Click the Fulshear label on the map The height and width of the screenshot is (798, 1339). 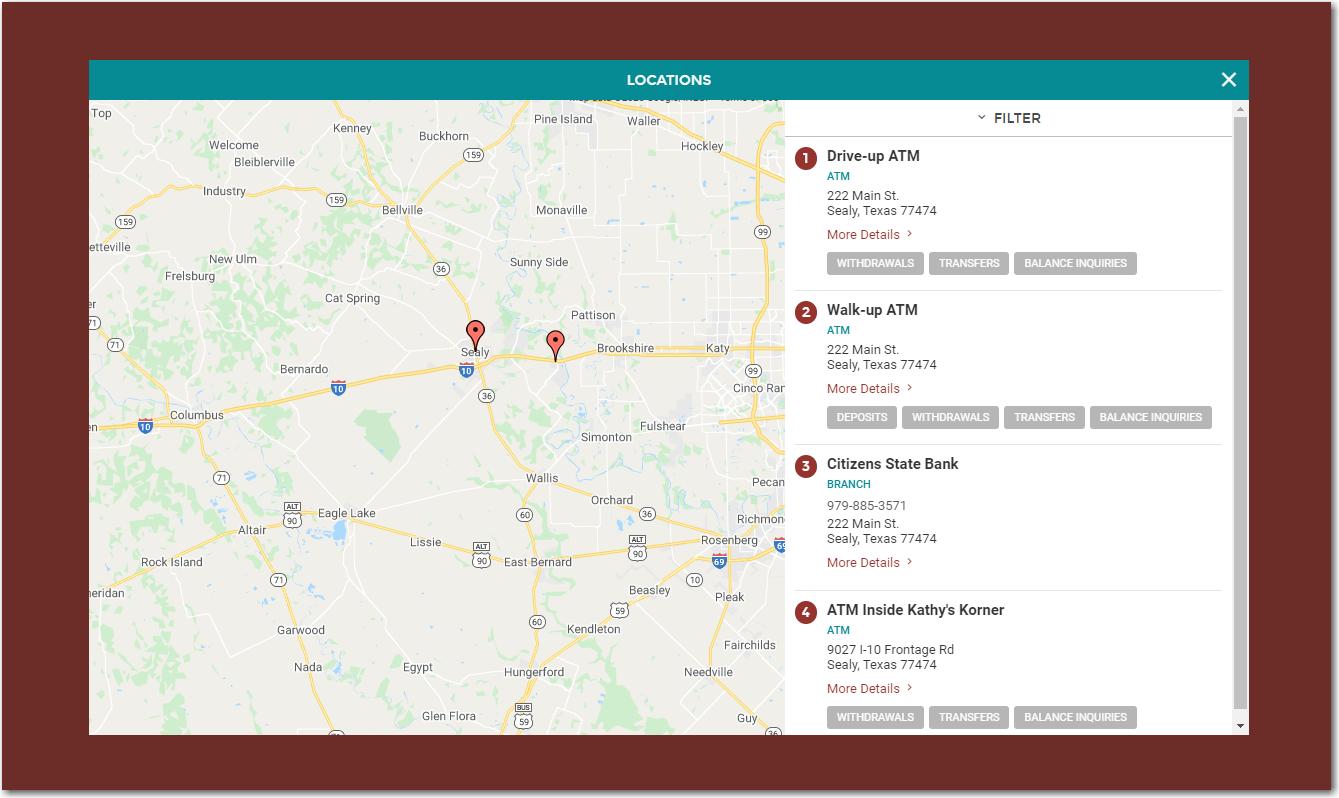point(663,426)
